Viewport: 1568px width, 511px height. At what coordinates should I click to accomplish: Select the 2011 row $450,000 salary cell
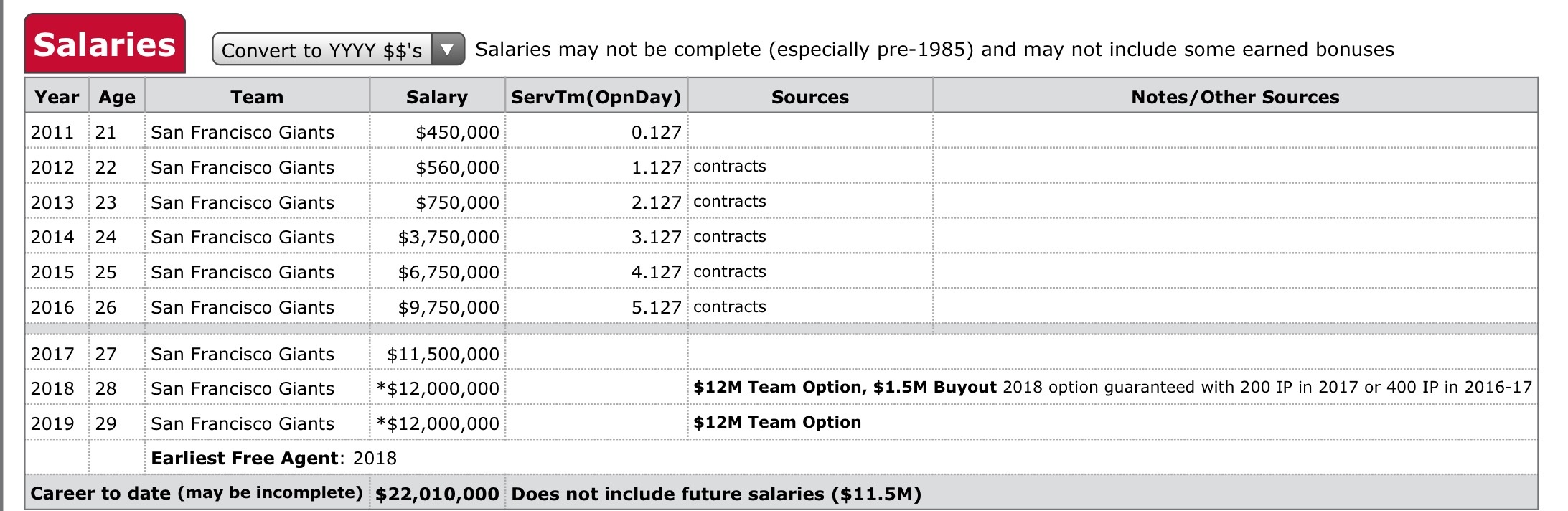(x=438, y=132)
